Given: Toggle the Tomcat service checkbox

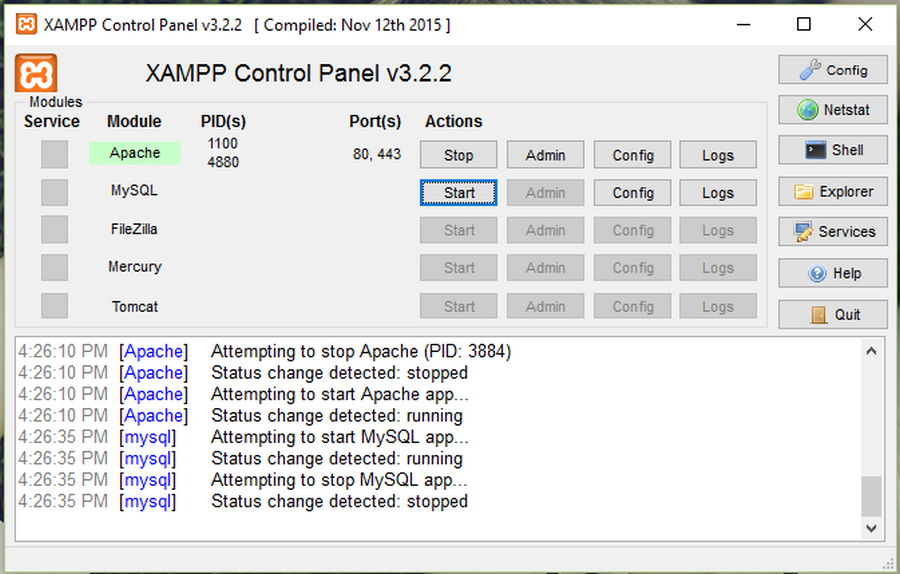Looking at the screenshot, I should (x=55, y=305).
